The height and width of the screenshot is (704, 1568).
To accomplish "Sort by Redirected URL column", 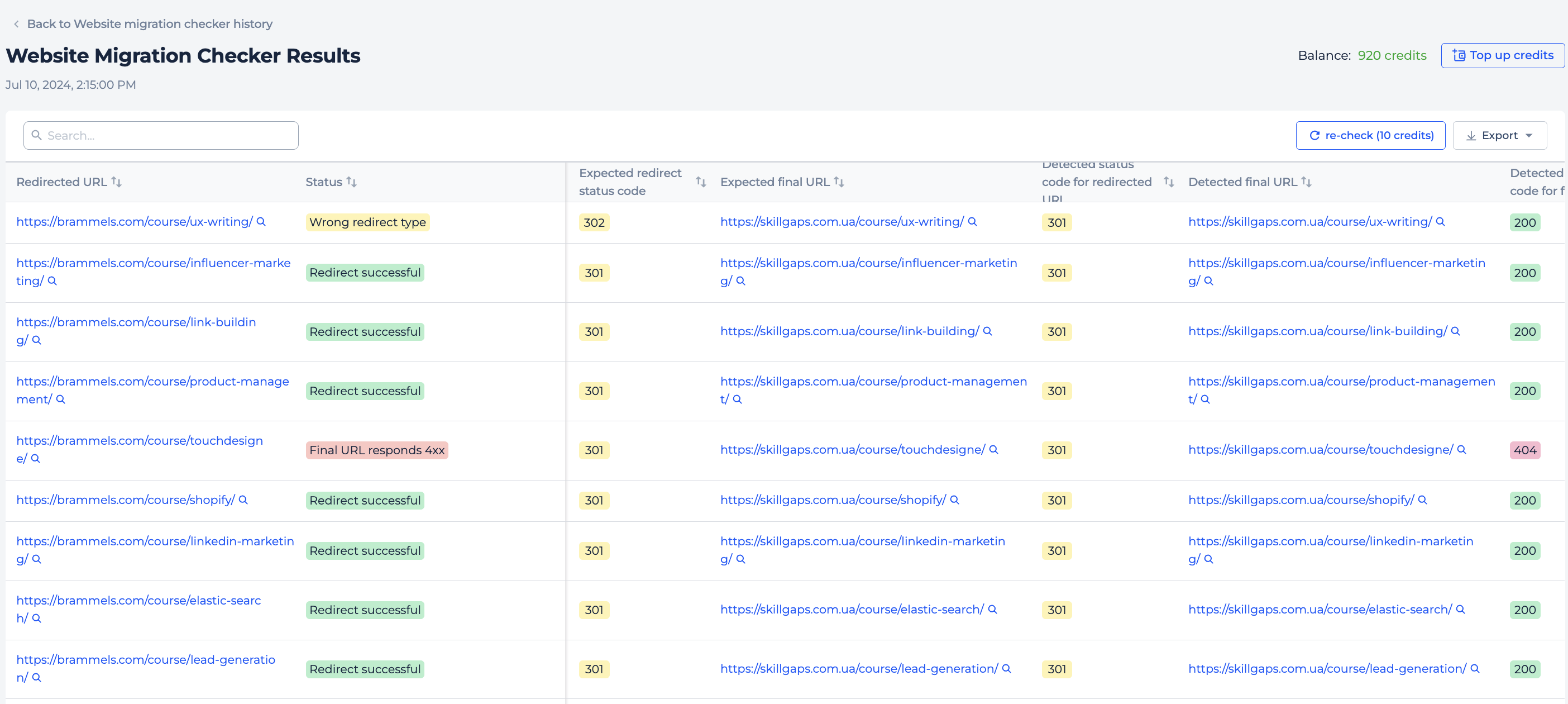I will pos(116,182).
